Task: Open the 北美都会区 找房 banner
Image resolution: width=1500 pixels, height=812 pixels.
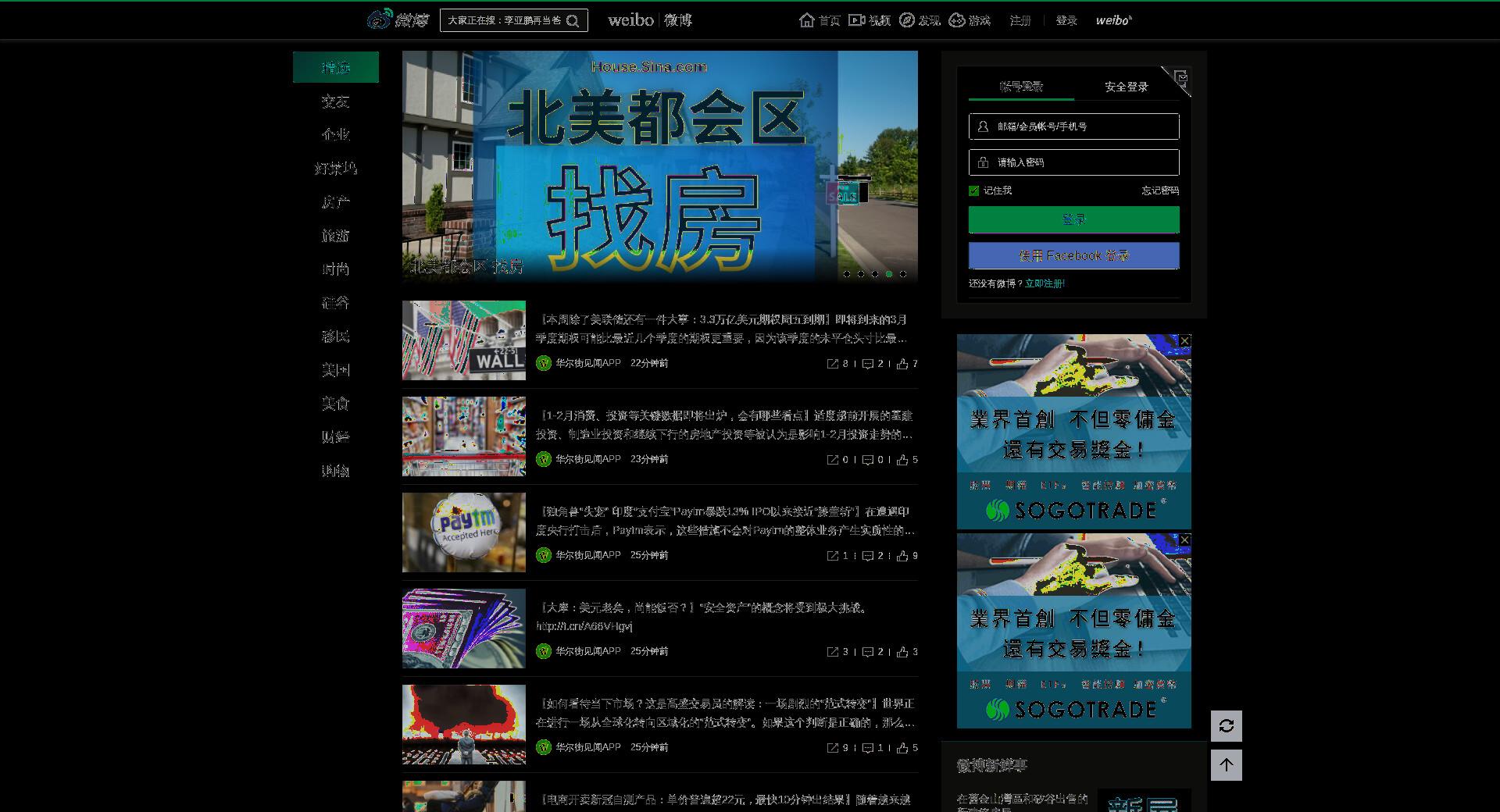Action: 660,166
